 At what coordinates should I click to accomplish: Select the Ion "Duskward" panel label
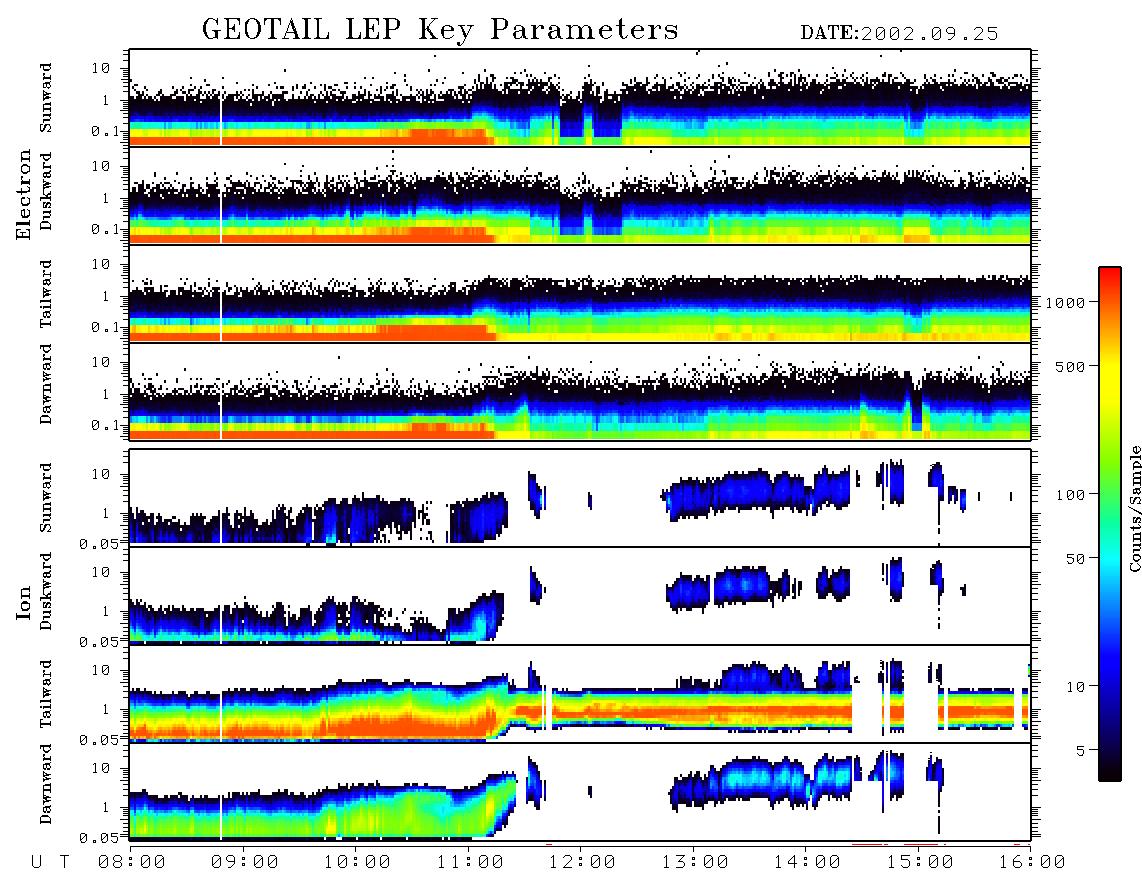[46, 591]
